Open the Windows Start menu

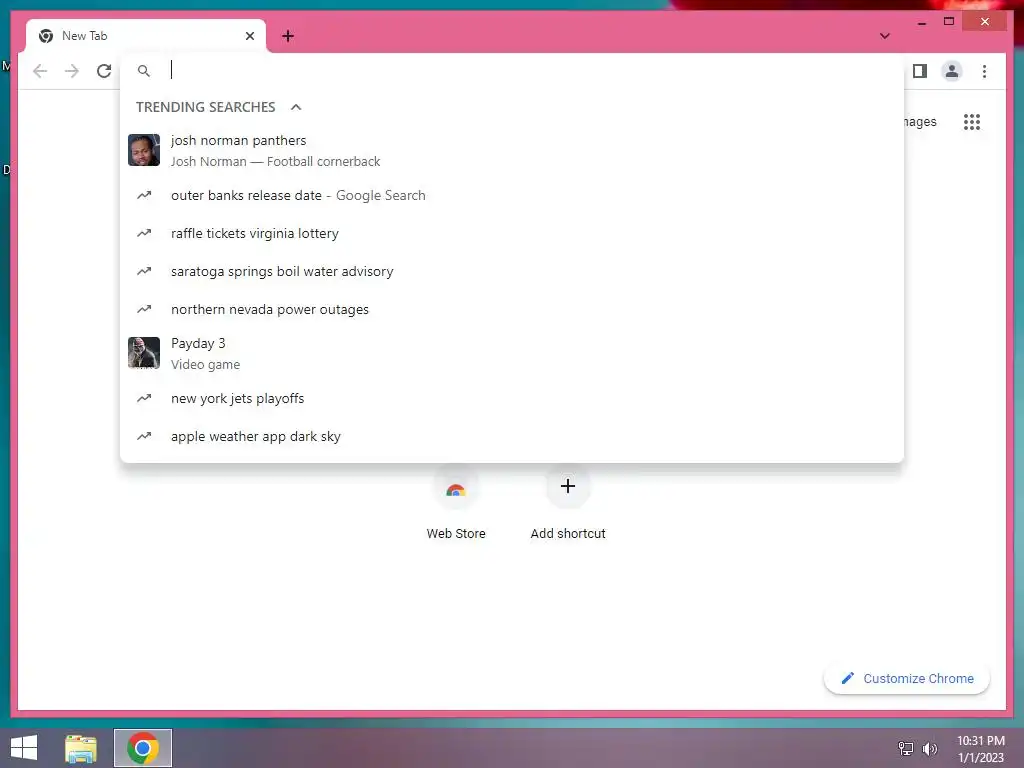[24, 748]
